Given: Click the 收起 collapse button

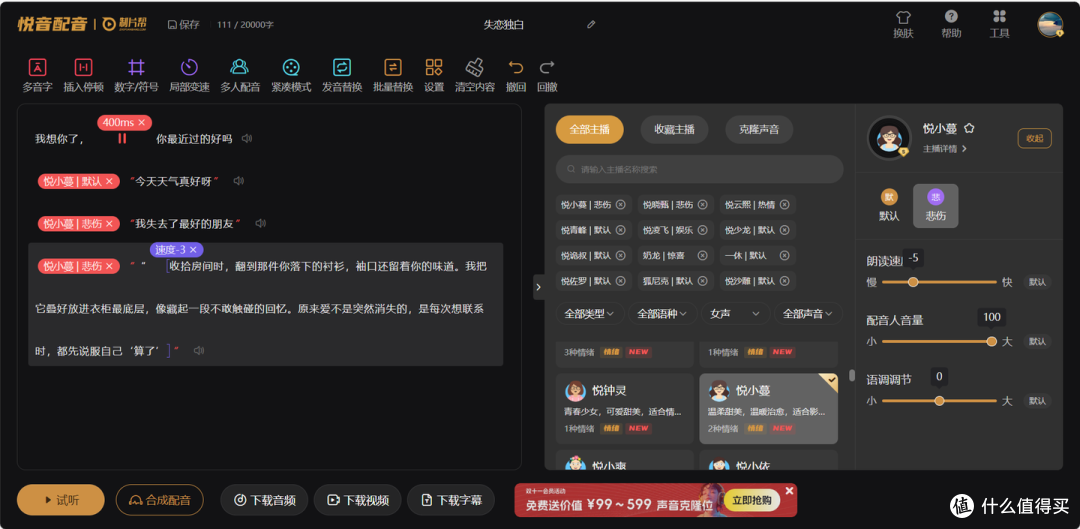Looking at the screenshot, I should pos(1035,138).
